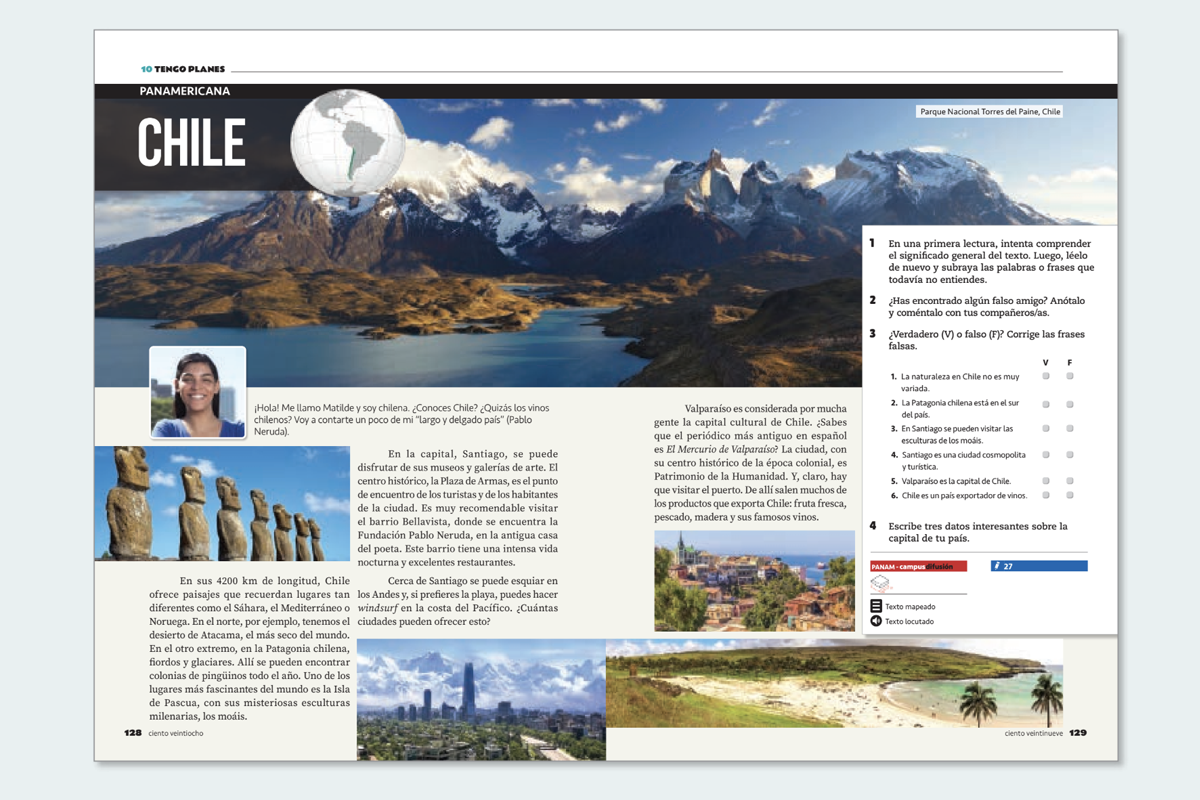Click the 'En sus 4200 km de longitud' paragraph
Image resolution: width=1200 pixels, height=800 pixels.
pos(251,648)
